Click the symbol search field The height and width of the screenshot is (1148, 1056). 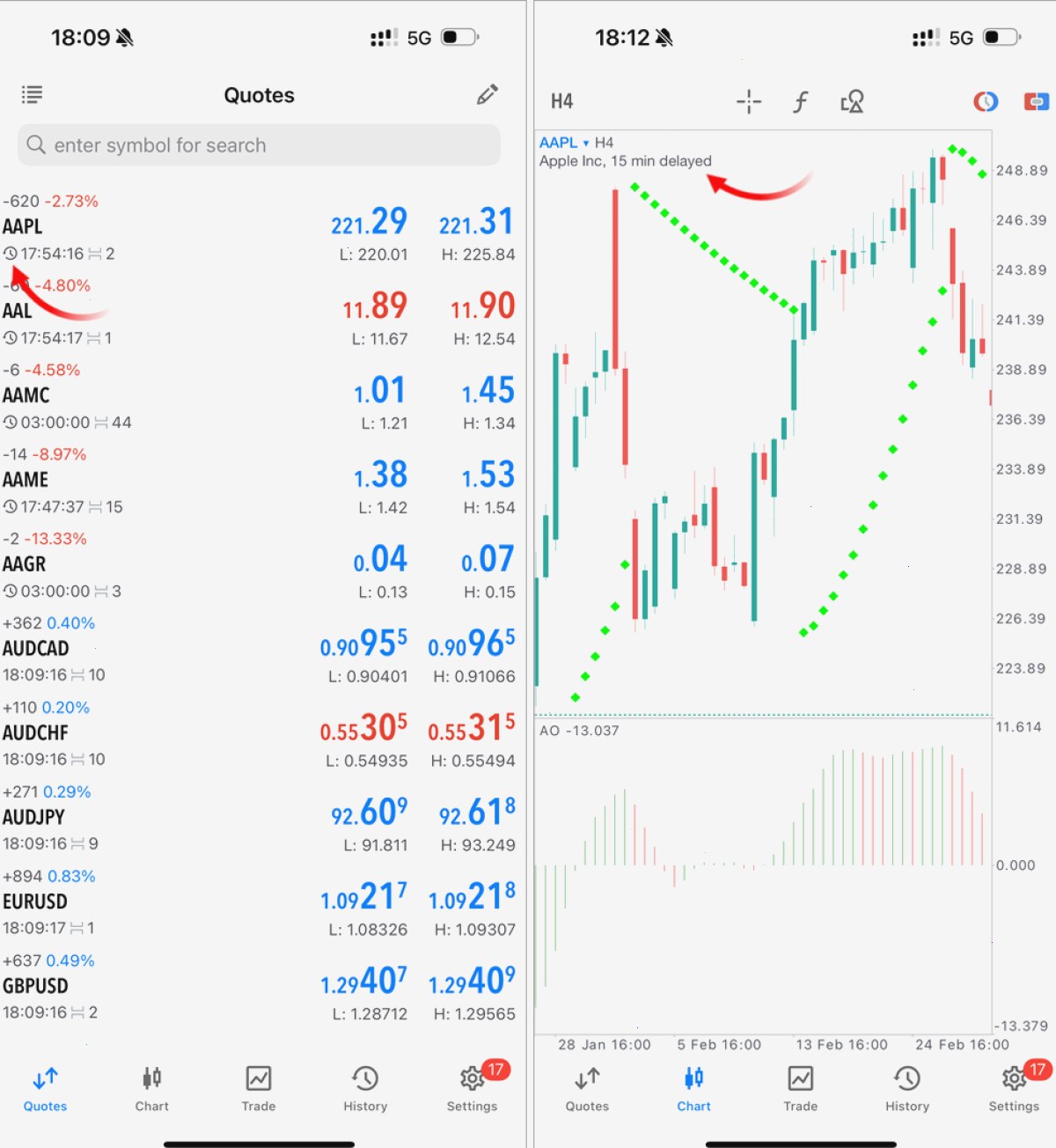click(259, 144)
